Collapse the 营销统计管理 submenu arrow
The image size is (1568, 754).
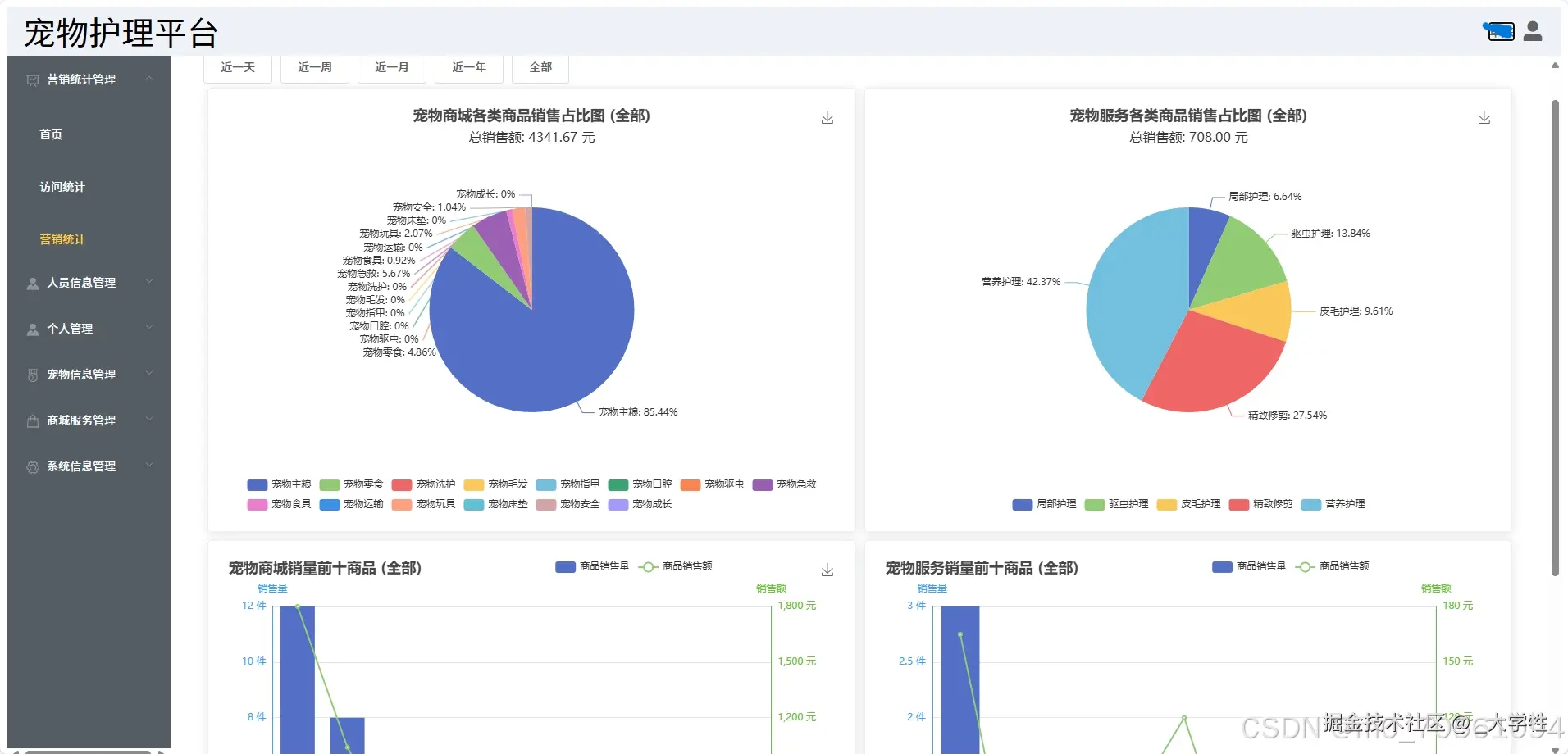149,79
